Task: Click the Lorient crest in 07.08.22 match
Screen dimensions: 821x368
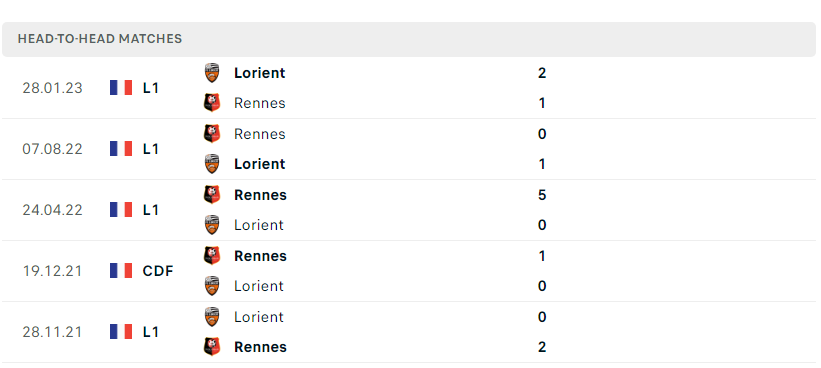Action: click(212, 164)
